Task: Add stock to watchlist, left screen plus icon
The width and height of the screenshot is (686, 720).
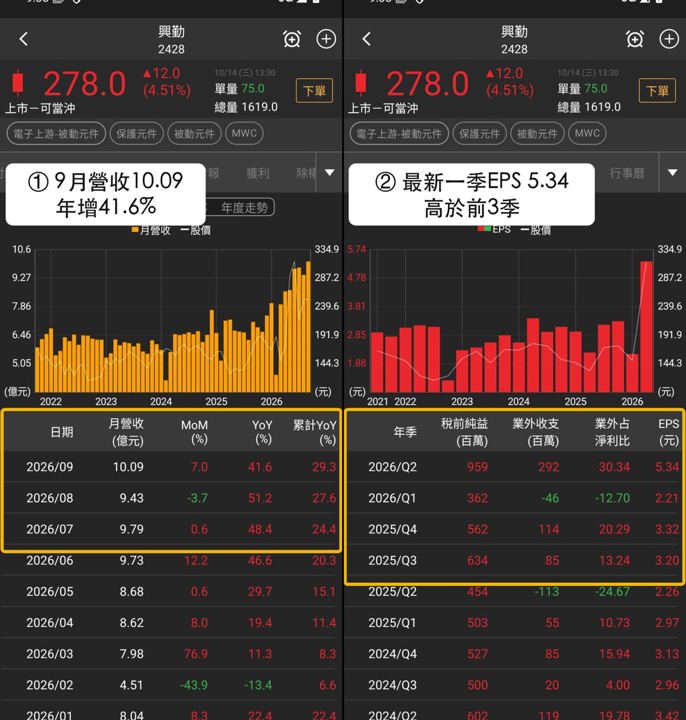Action: click(326, 39)
